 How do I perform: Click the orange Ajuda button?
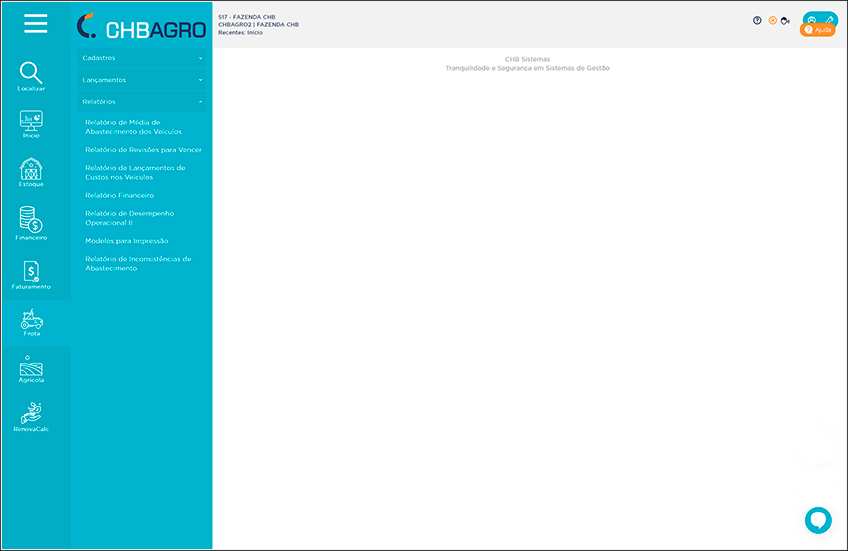(x=818, y=30)
